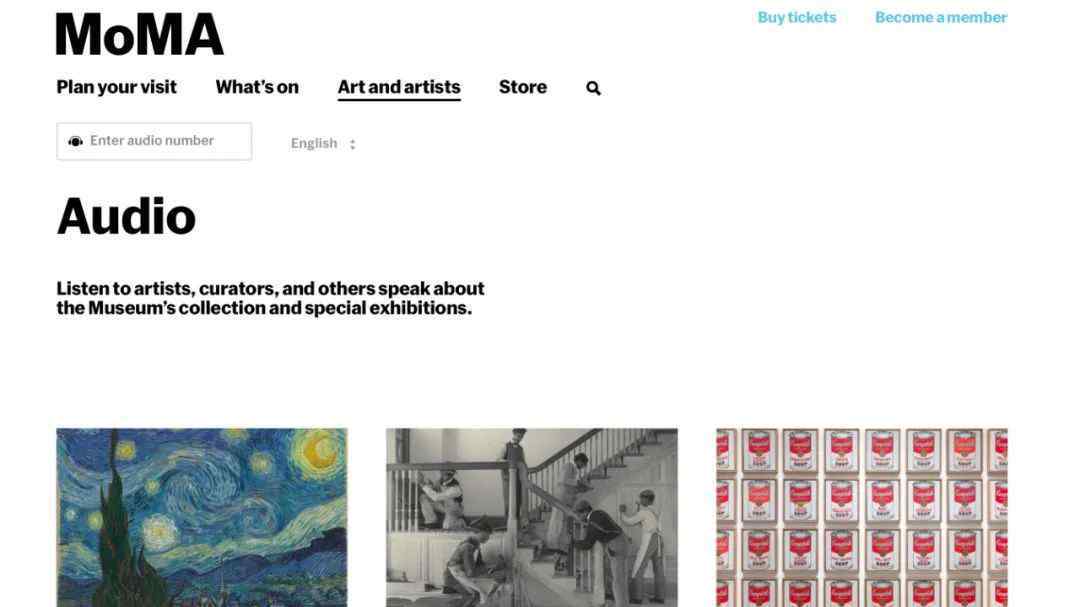This screenshot has height=607, width=1080.
Task: Open the black-and-white staircase workers photo
Action: (x=532, y=517)
